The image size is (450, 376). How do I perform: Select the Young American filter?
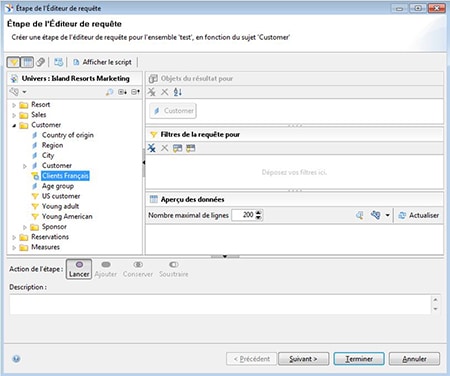pyautogui.click(x=67, y=216)
